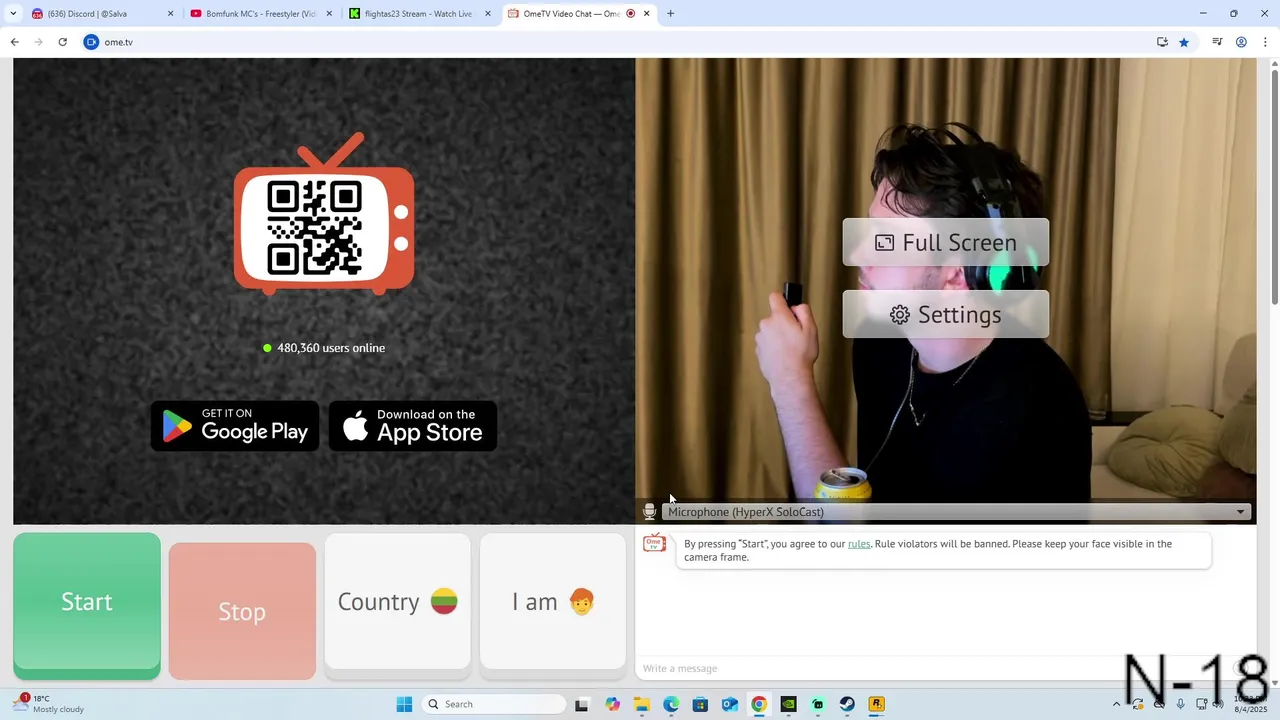This screenshot has height=720, width=1280.
Task: Open File Explorer from the taskbar
Action: pos(641,704)
